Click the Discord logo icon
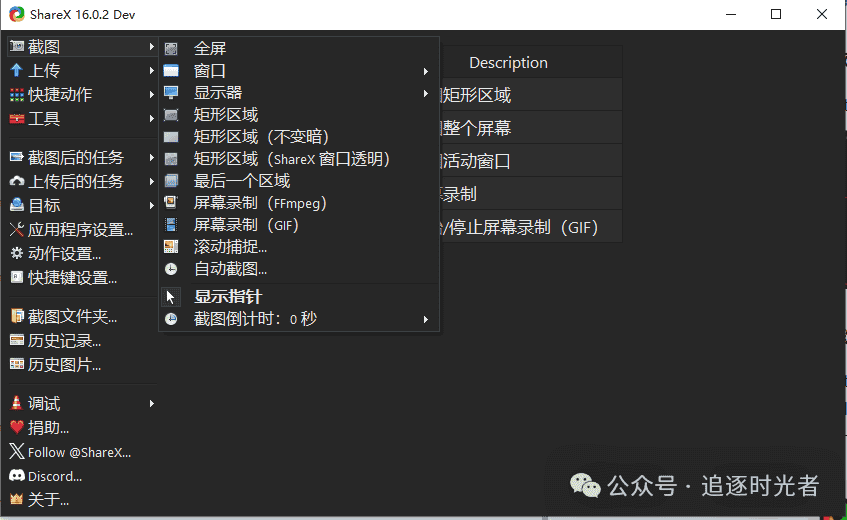Viewport: 847px width, 520px height. click(17, 475)
